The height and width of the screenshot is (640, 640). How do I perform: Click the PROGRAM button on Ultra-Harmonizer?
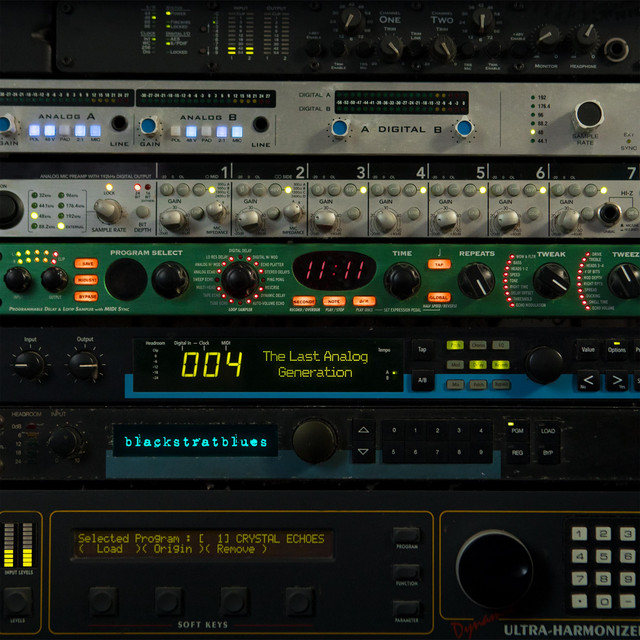point(407,535)
